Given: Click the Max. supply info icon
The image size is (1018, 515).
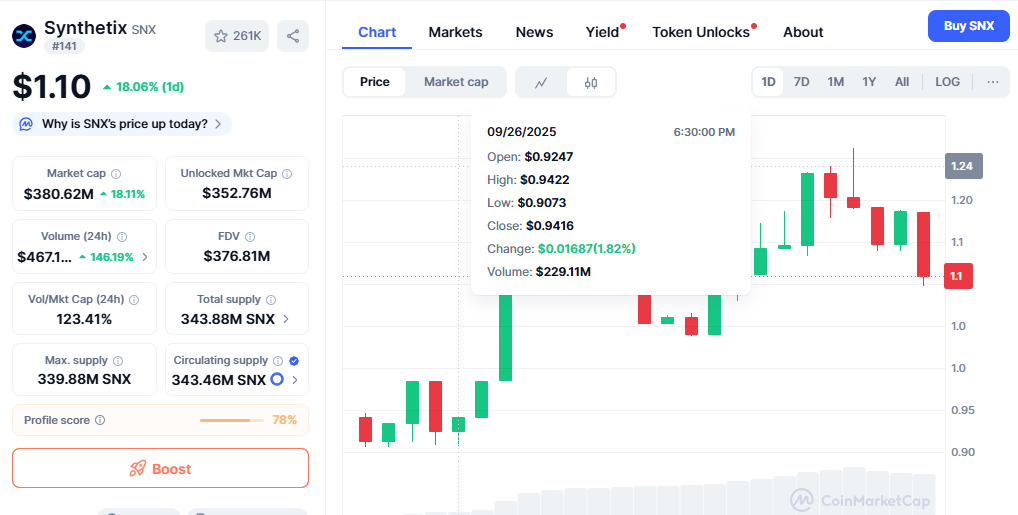Looking at the screenshot, I should [x=118, y=360].
